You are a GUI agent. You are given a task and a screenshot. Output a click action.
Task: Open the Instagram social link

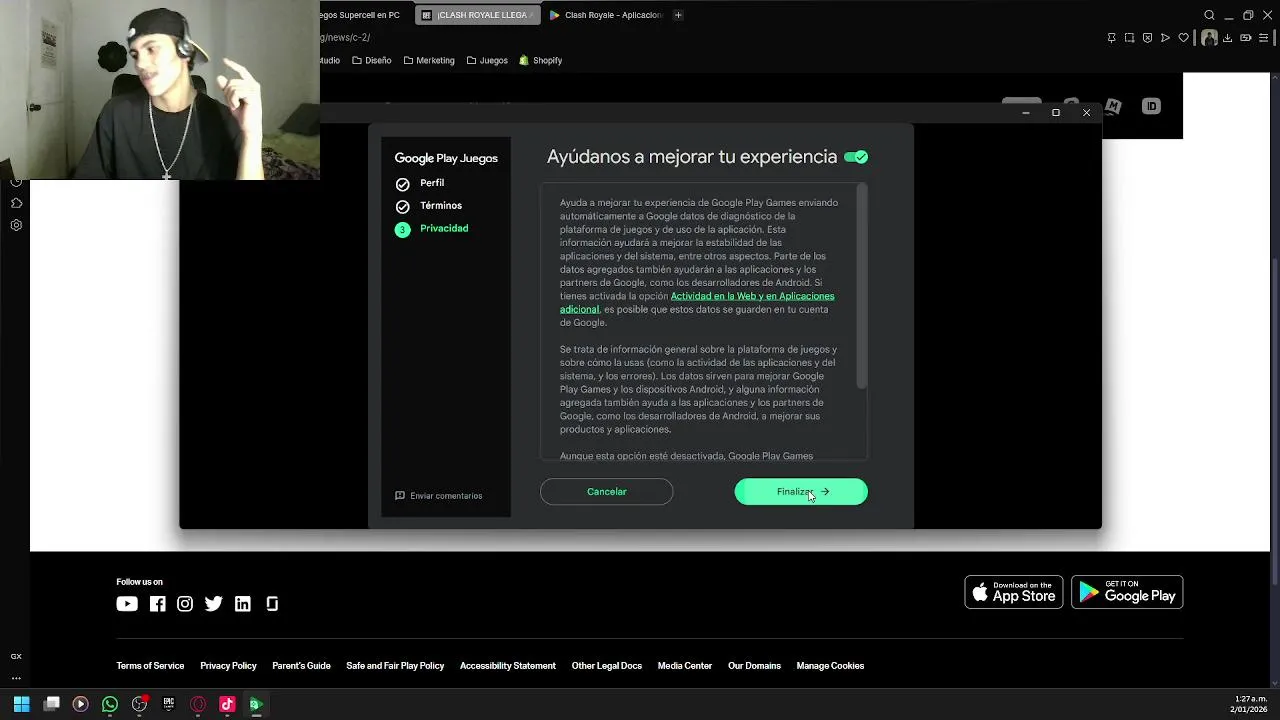click(185, 604)
